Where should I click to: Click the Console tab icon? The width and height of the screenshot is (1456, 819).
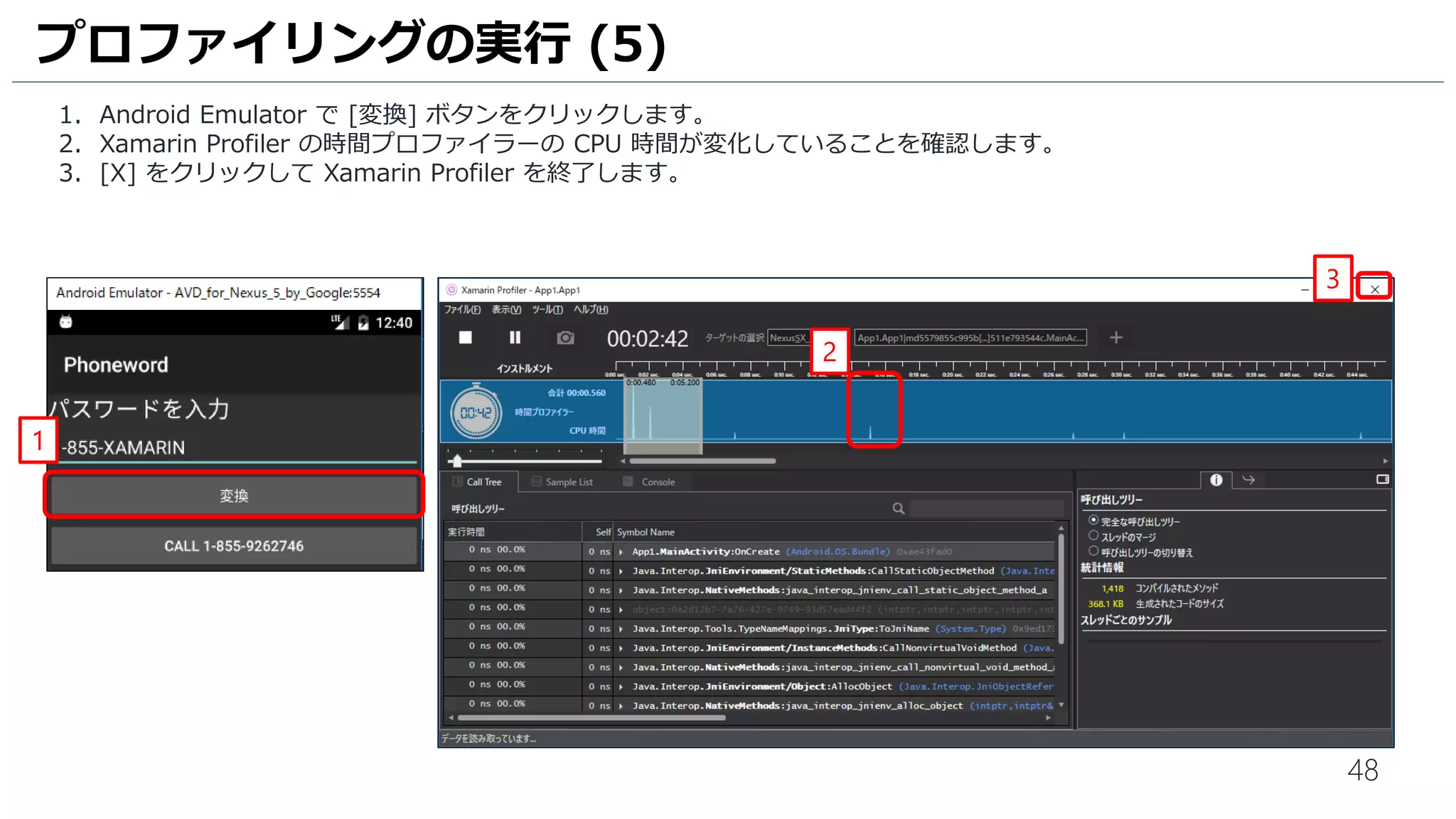[628, 481]
